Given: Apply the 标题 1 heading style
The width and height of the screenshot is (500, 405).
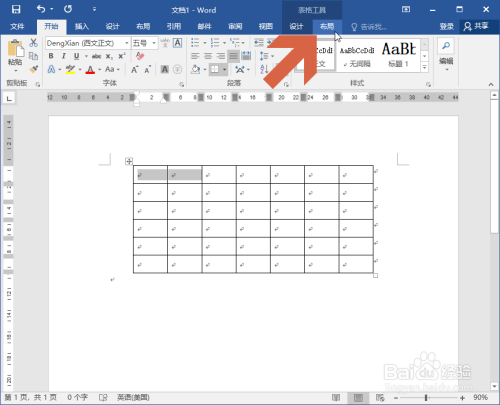Looking at the screenshot, I should pyautogui.click(x=399, y=54).
